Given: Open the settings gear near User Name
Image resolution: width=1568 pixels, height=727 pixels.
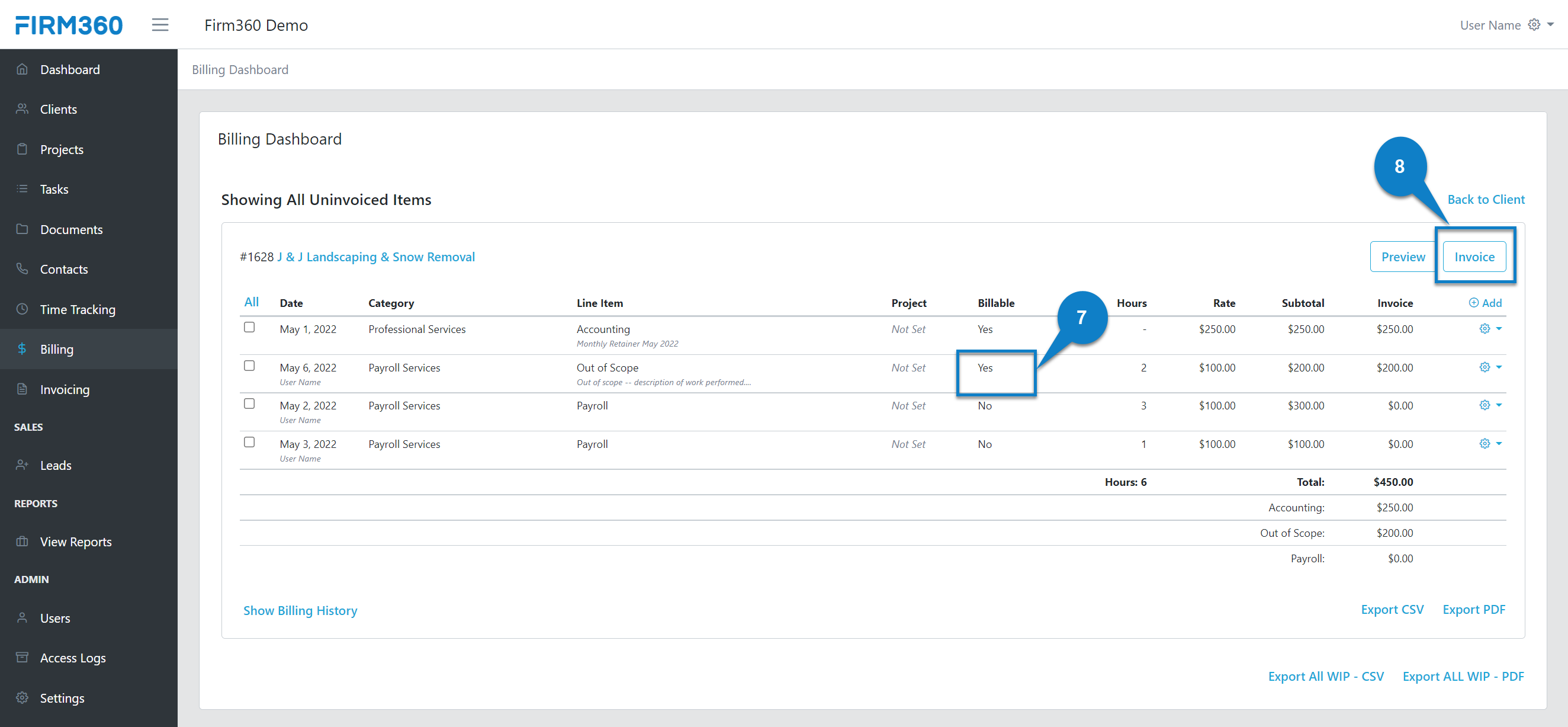Looking at the screenshot, I should coord(1534,24).
